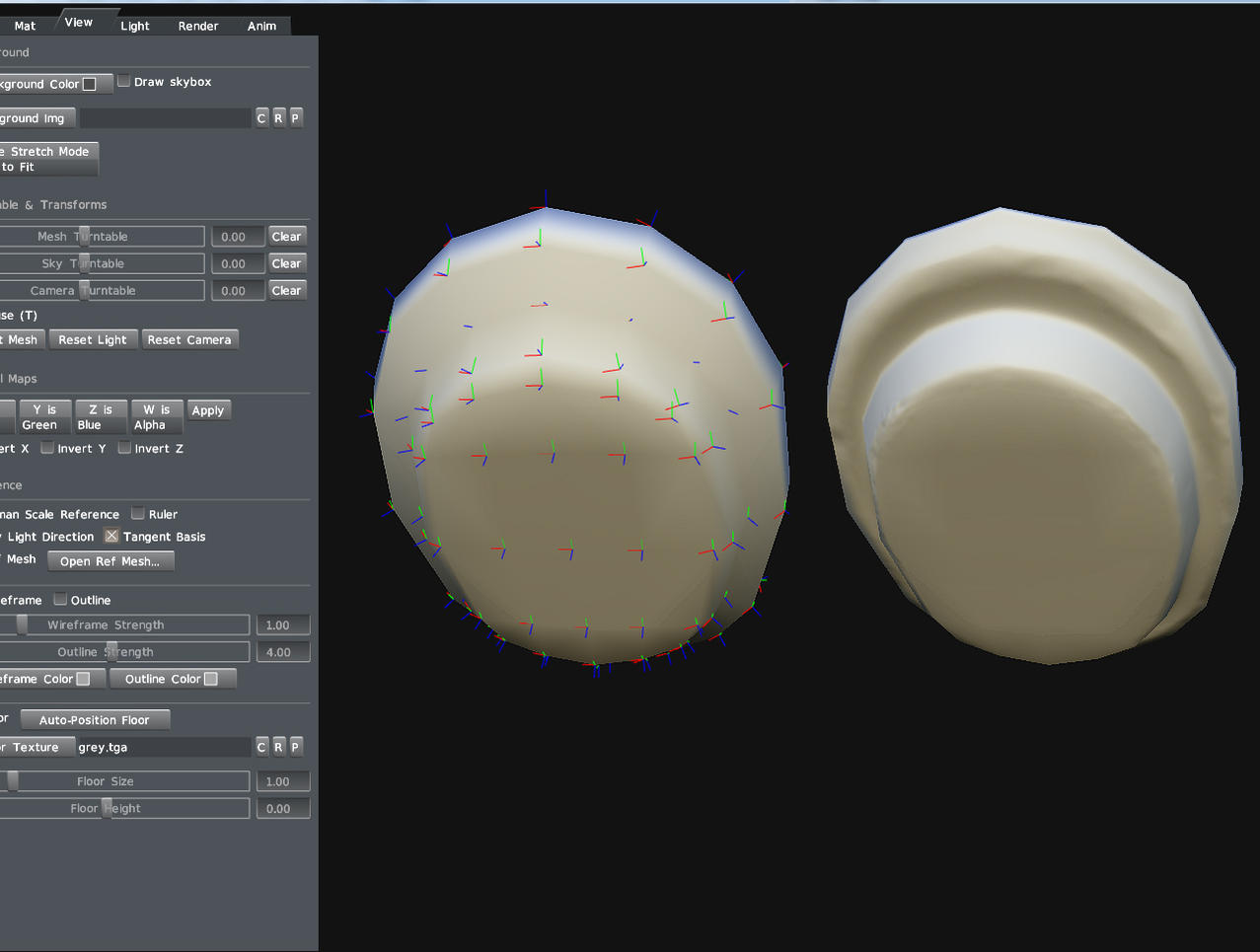
Task: Clear the Background Img path with C icon
Action: pyautogui.click(x=260, y=116)
